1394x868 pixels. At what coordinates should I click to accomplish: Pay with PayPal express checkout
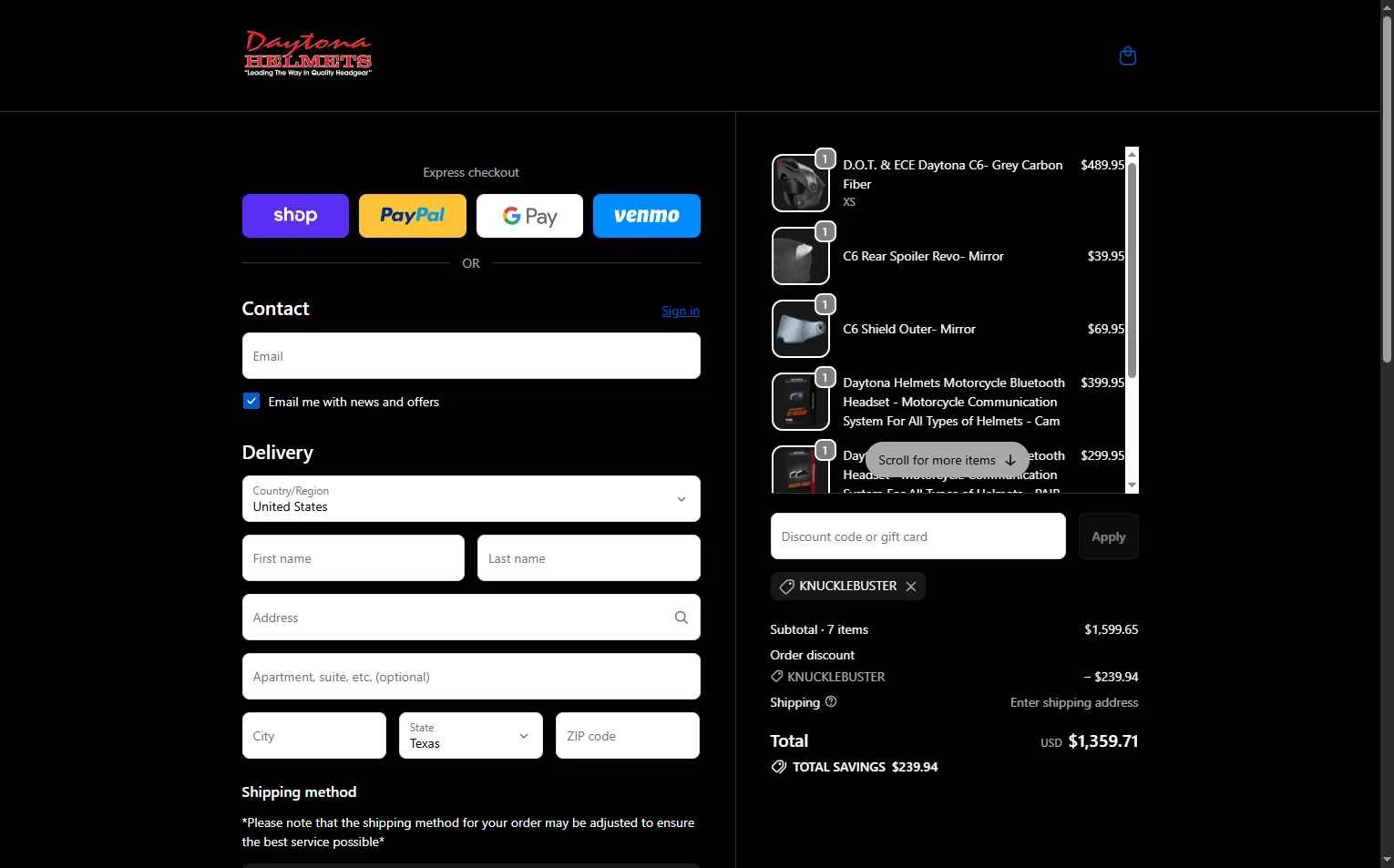(x=412, y=216)
